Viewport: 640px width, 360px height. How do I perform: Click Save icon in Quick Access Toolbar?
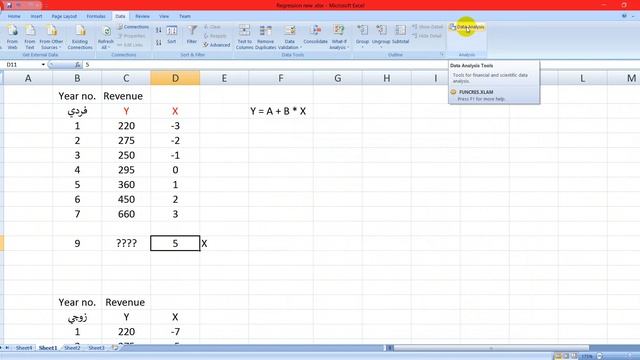[x=9, y=5]
